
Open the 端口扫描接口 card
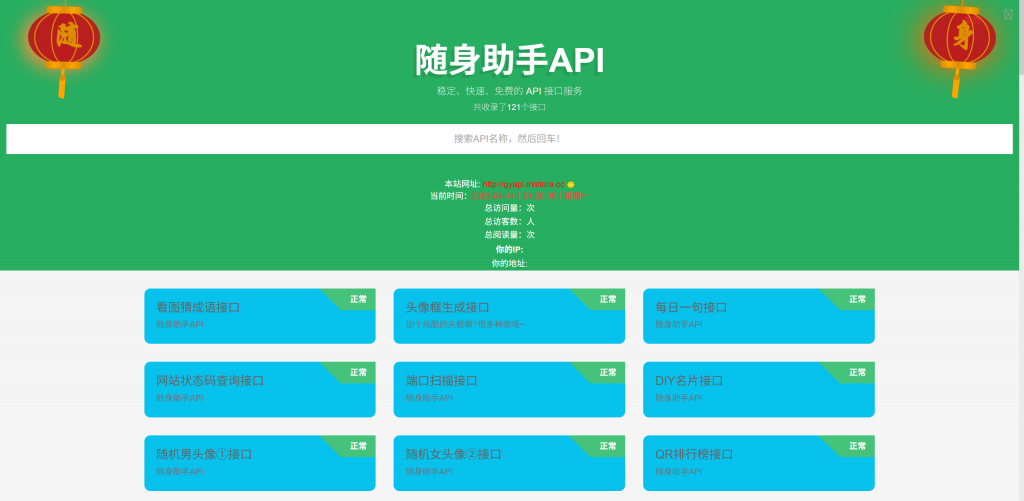point(509,389)
